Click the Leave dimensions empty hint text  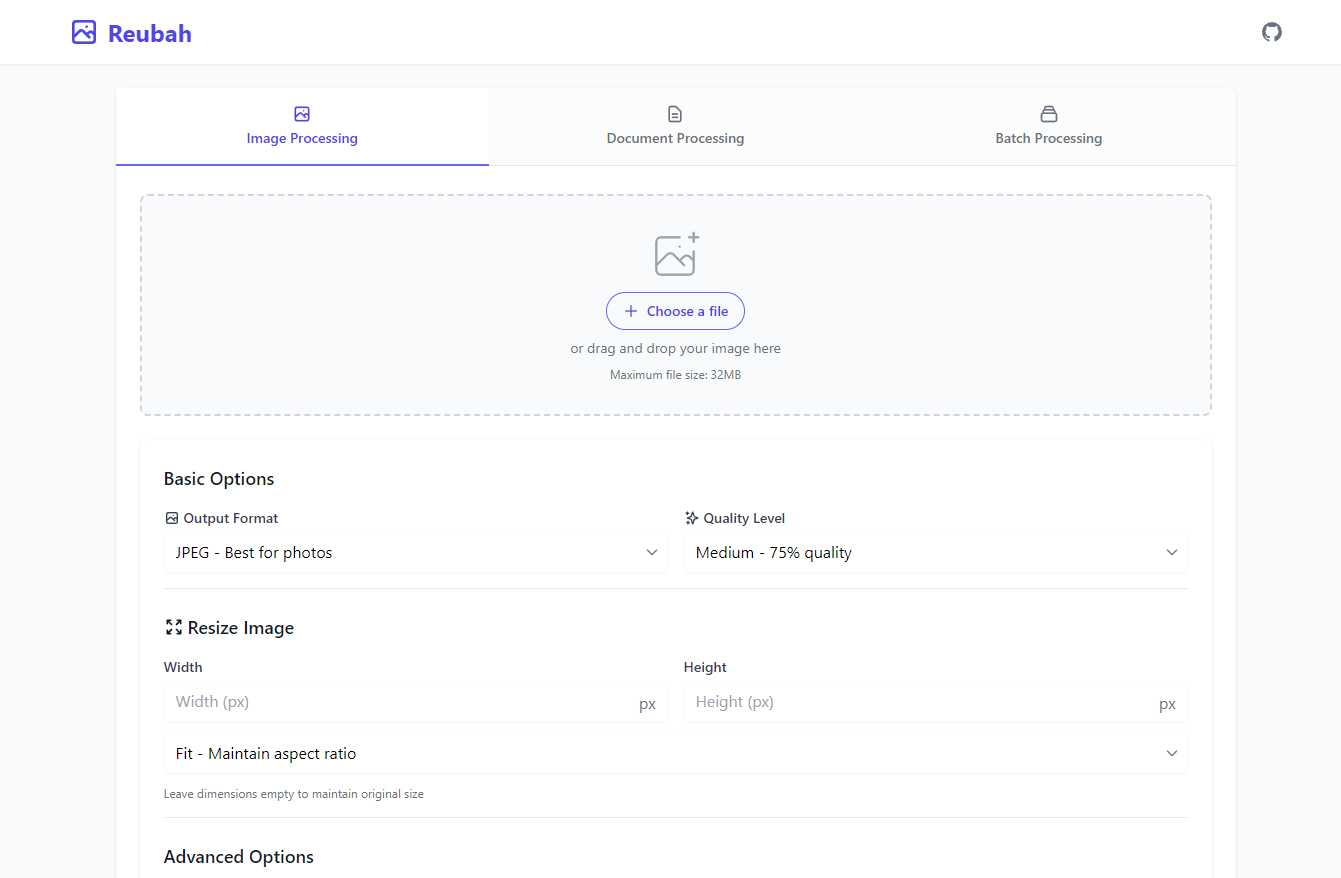click(294, 794)
